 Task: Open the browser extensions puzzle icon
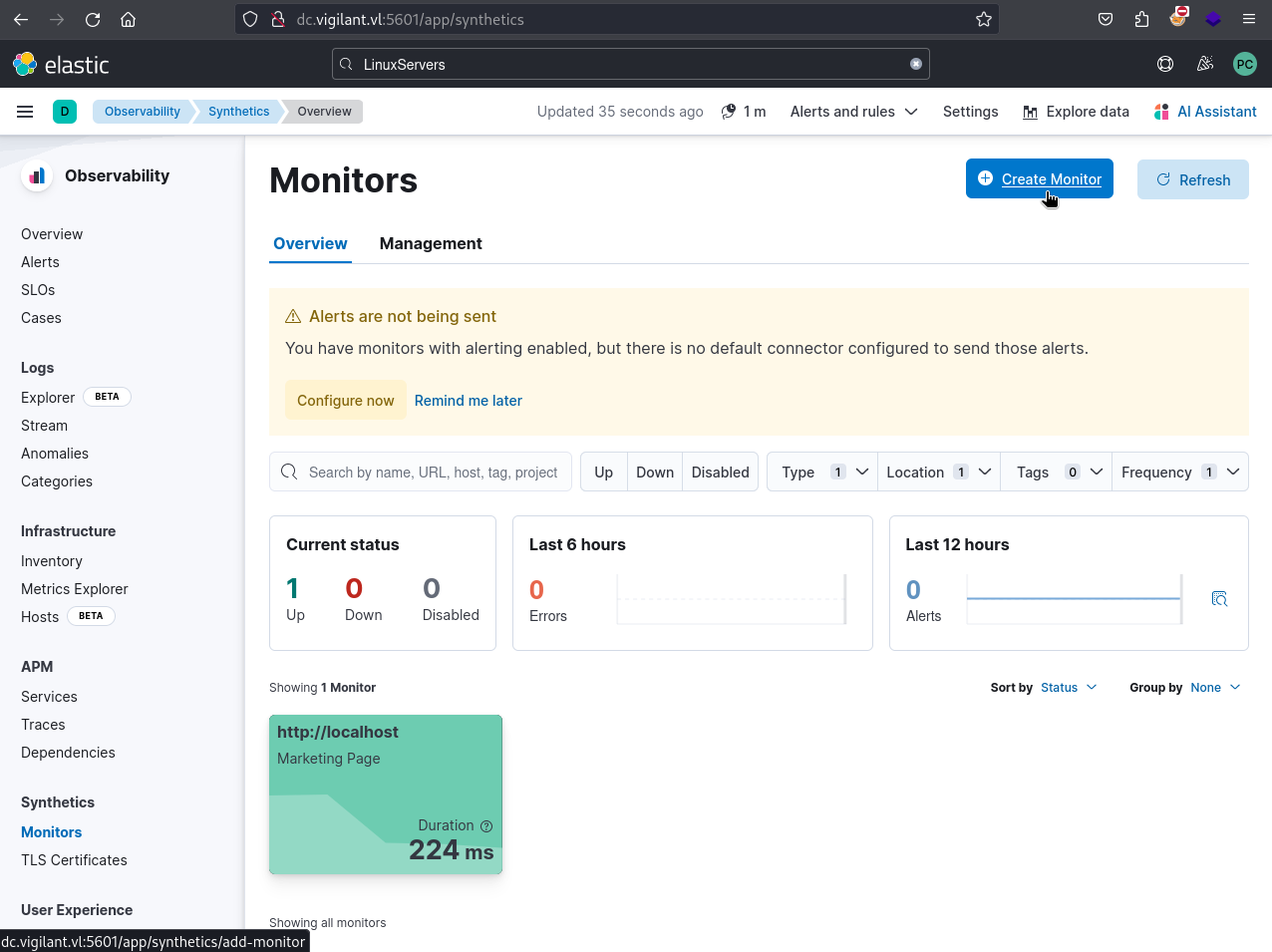[x=1141, y=19]
